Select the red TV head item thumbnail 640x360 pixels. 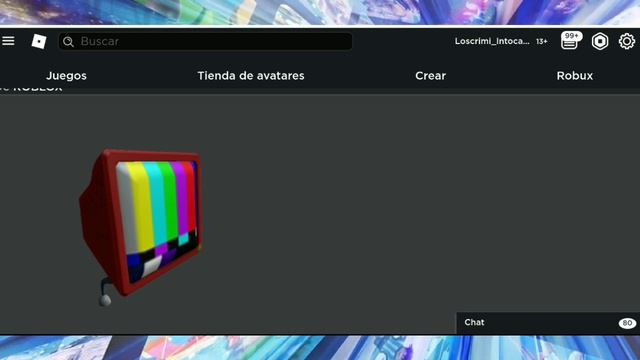click(x=141, y=227)
